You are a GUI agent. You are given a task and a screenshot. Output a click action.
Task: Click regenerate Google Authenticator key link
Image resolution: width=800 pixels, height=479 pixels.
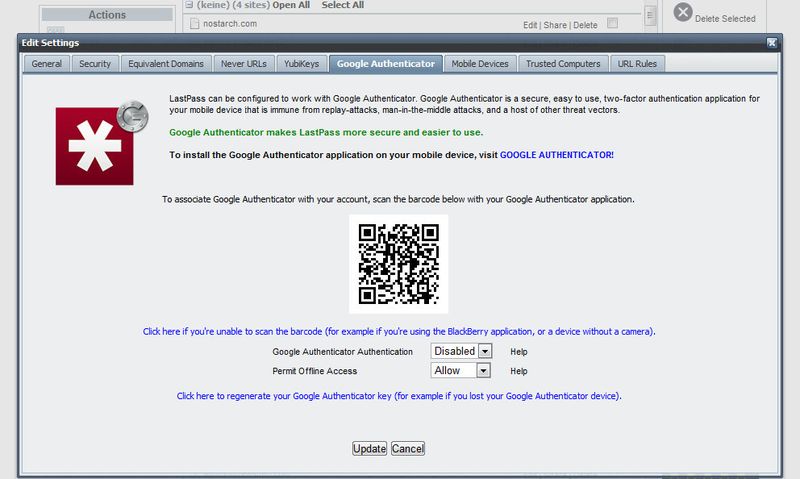[x=399, y=396]
